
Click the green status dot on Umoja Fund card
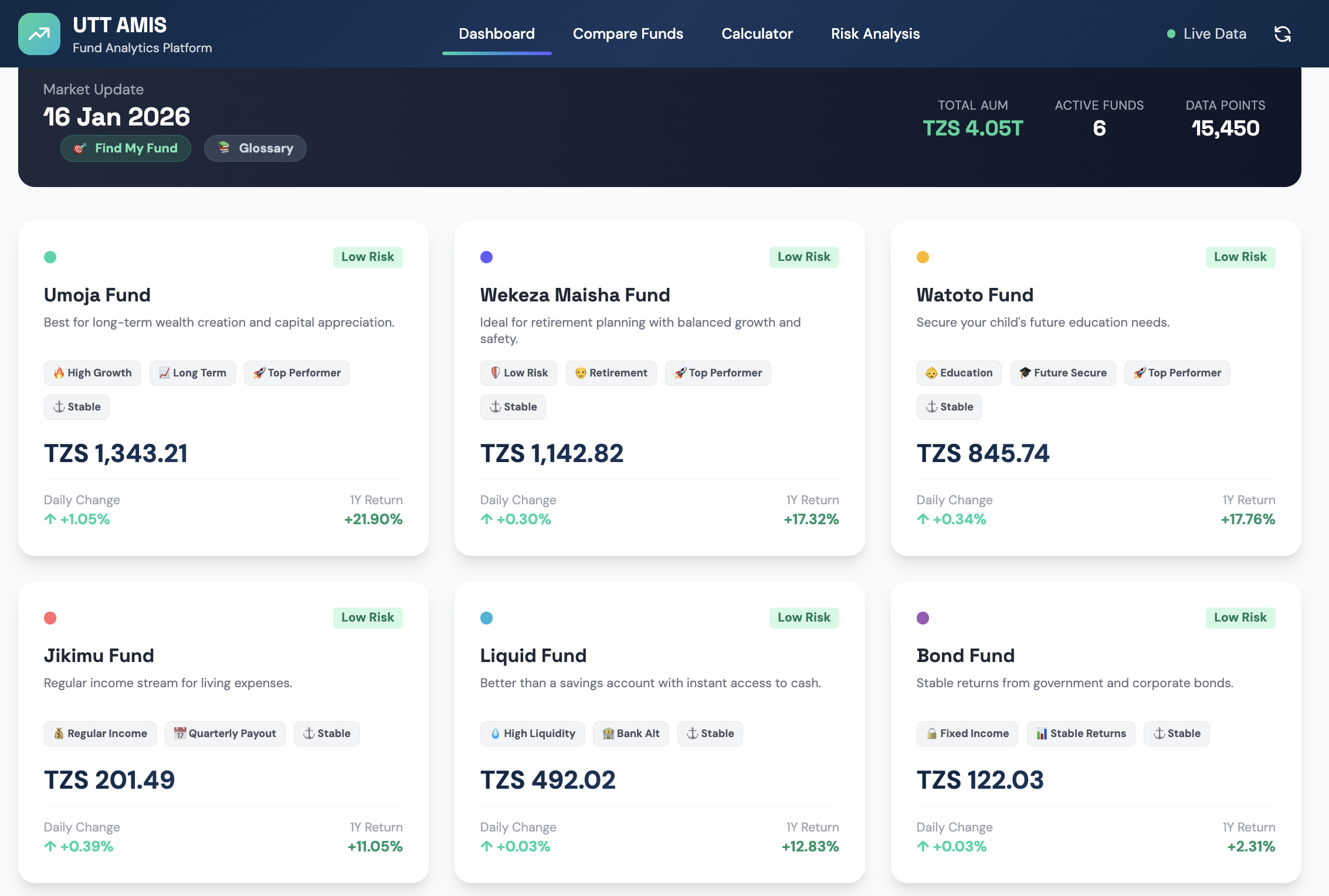click(x=51, y=257)
